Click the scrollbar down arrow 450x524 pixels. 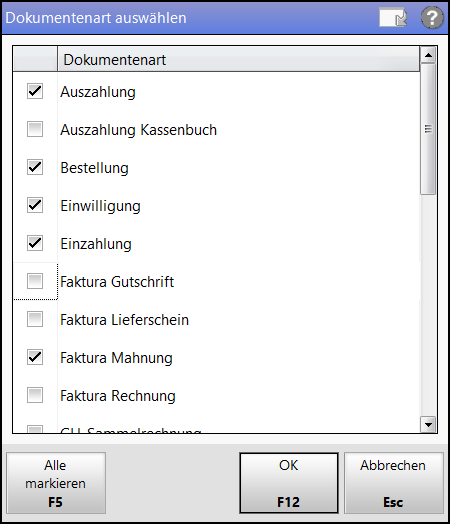point(428,424)
